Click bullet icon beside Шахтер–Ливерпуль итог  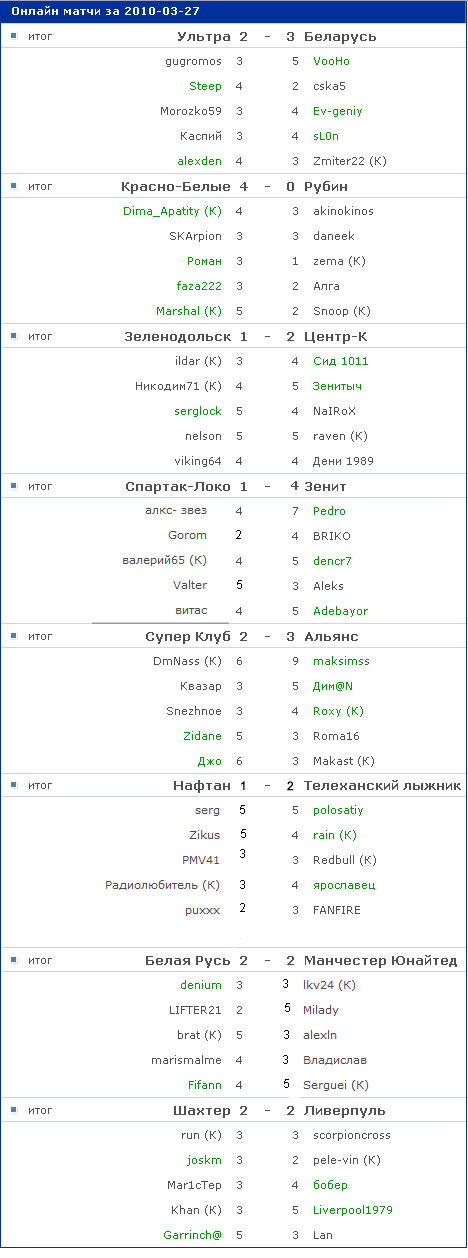pos(13,1110)
